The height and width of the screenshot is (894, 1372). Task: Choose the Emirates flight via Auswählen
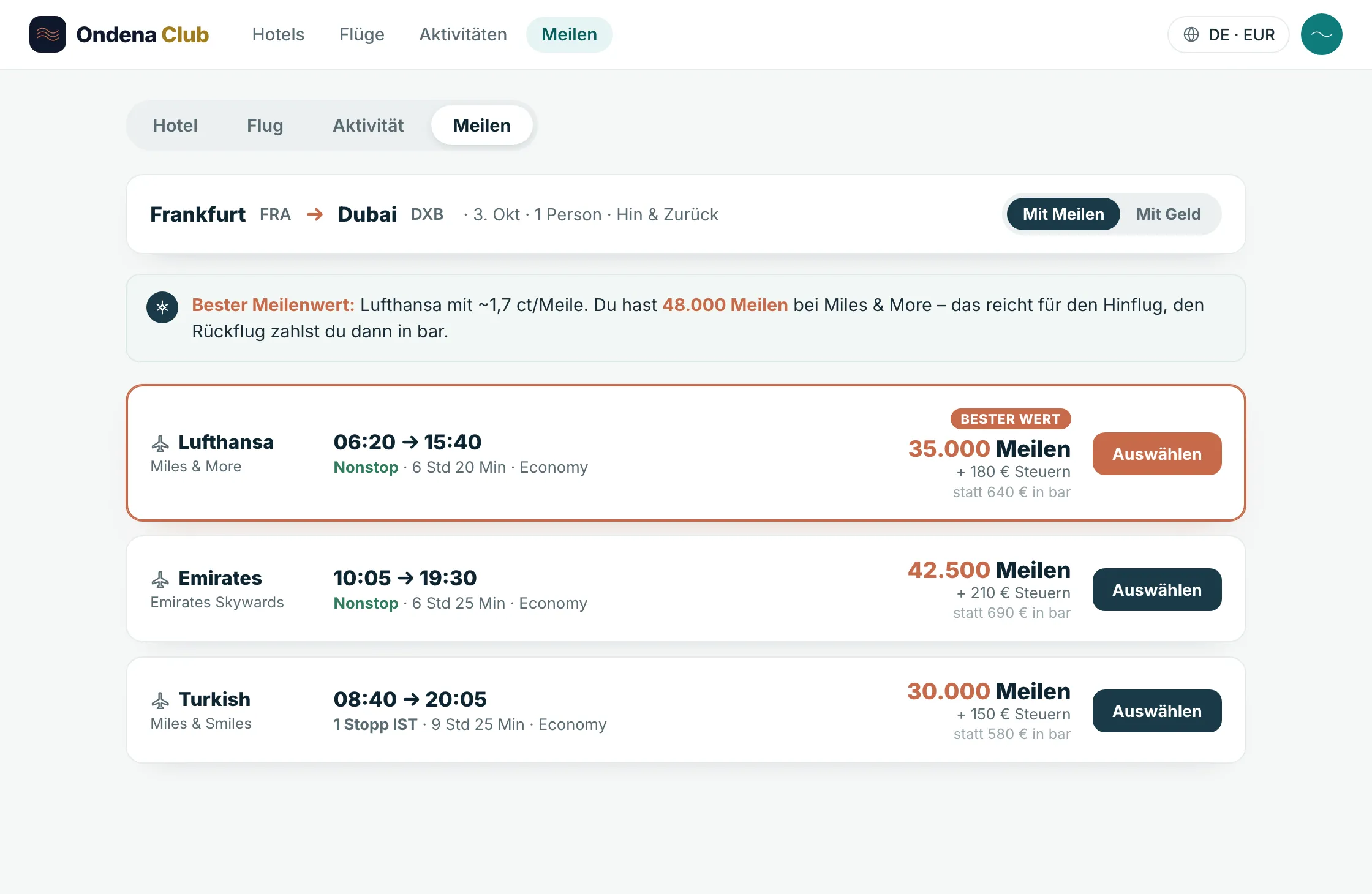[x=1157, y=590]
